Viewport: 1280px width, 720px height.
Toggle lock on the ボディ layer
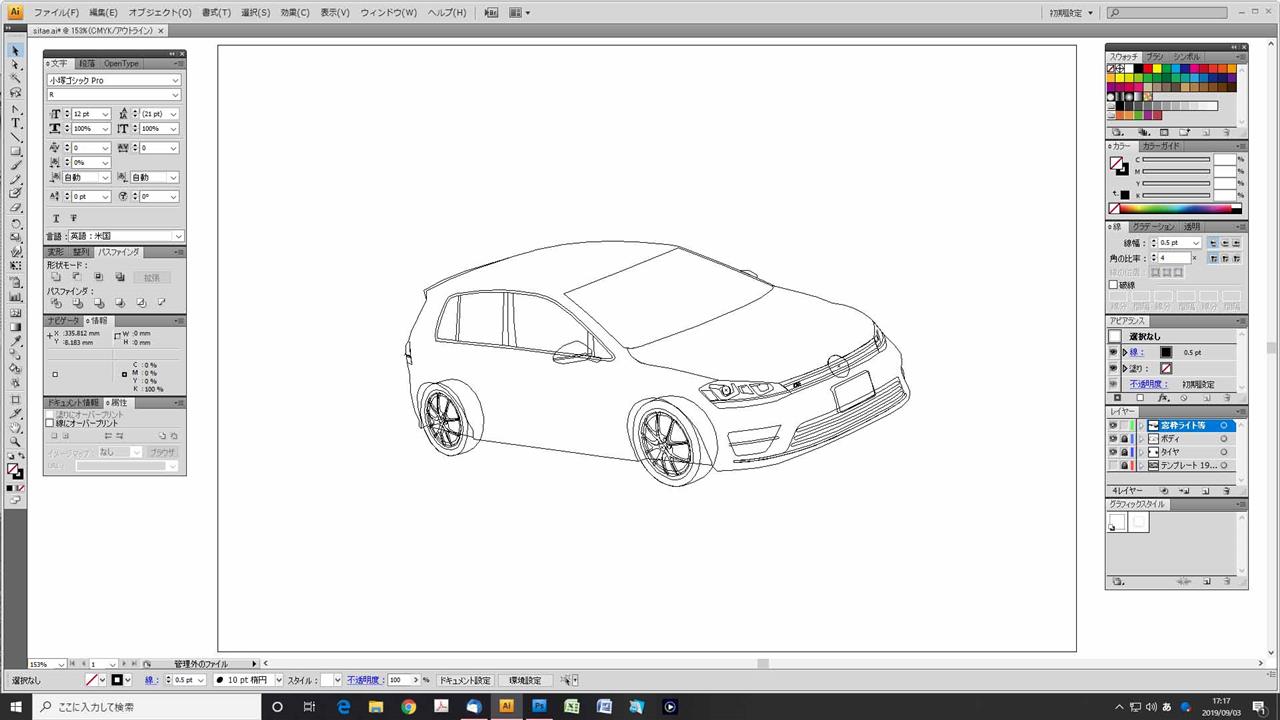1125,439
